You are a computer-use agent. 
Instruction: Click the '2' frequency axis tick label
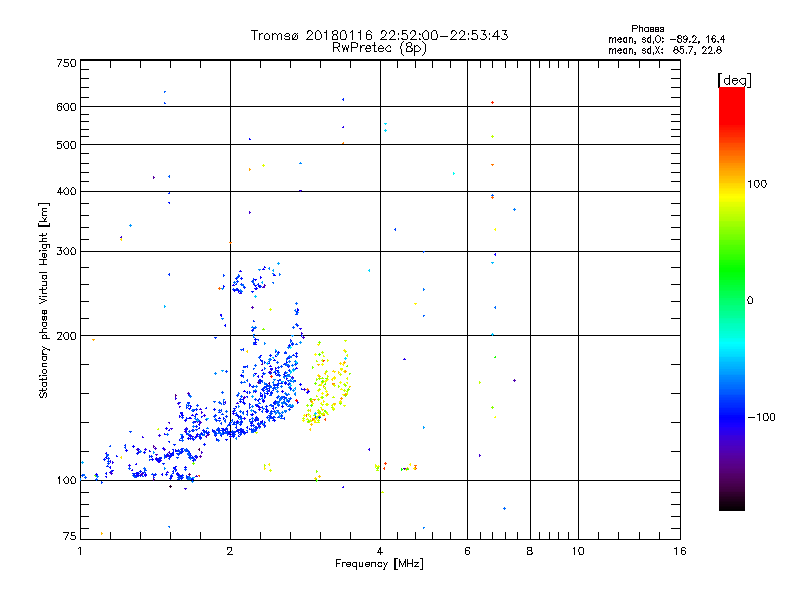[x=230, y=551]
